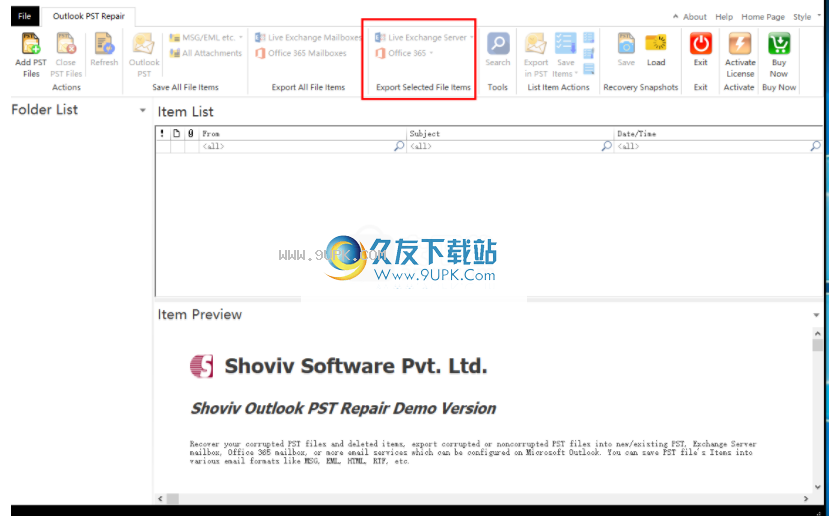Click top small list icon in List Item Actions
Viewport: 829px width, 516px height.
[588, 38]
